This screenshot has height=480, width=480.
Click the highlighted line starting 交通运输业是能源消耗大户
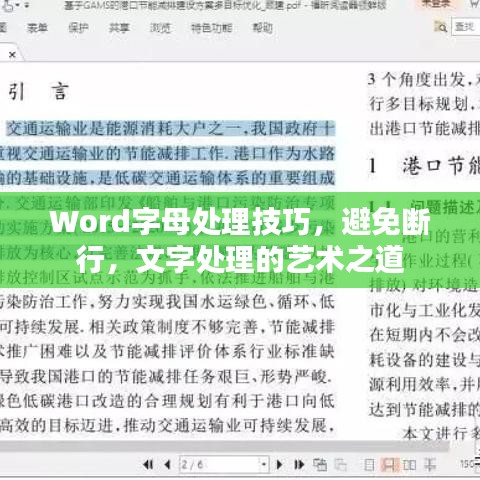171,129
